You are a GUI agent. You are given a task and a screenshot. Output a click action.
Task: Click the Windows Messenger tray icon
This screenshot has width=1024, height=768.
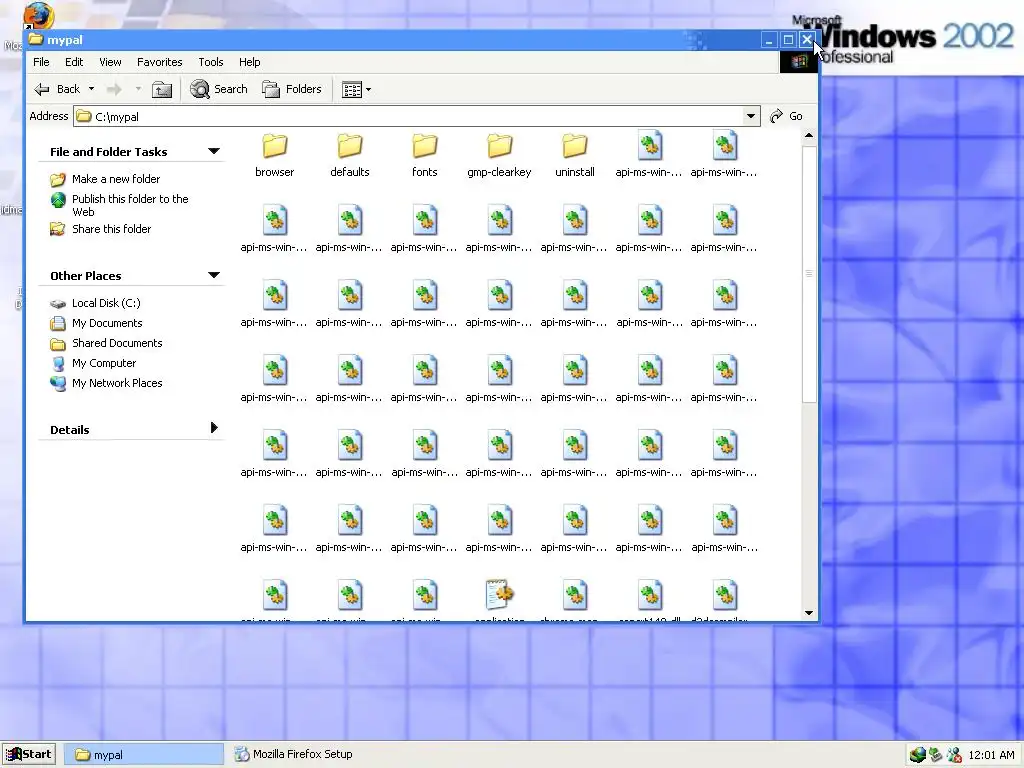(x=954, y=755)
